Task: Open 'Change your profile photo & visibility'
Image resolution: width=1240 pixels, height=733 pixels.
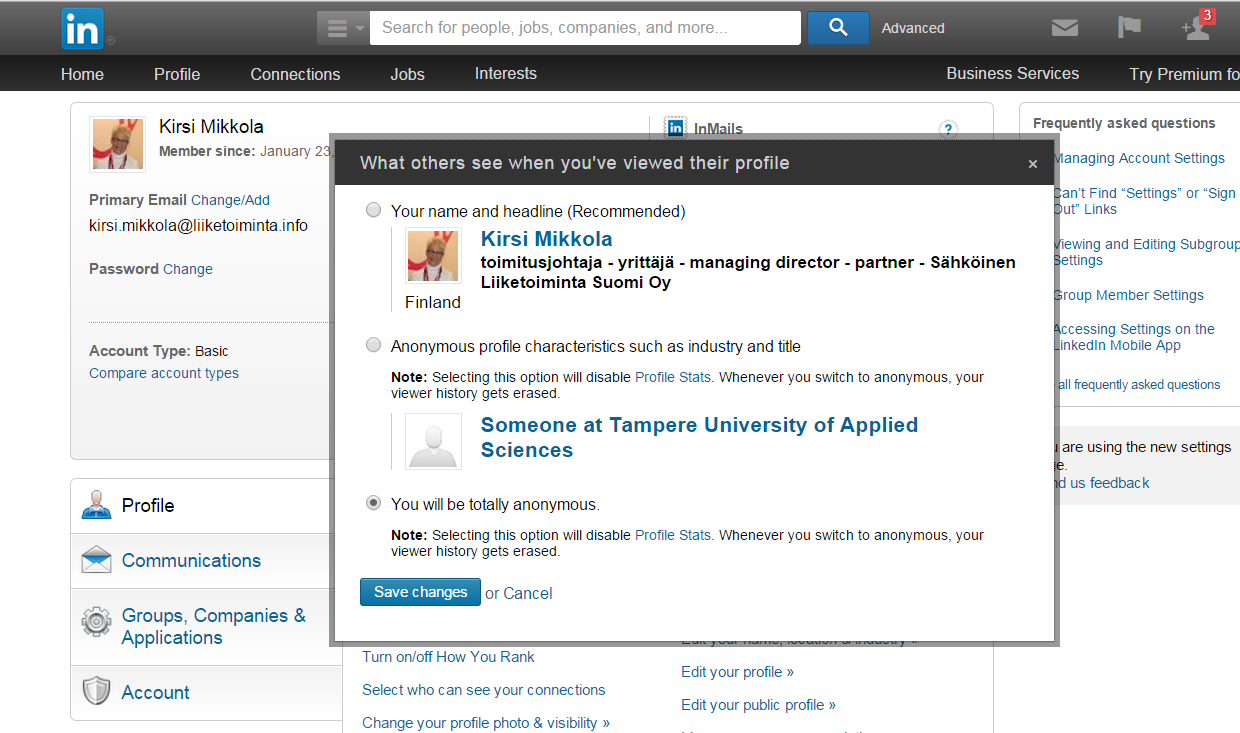Action: pyautogui.click(x=486, y=723)
